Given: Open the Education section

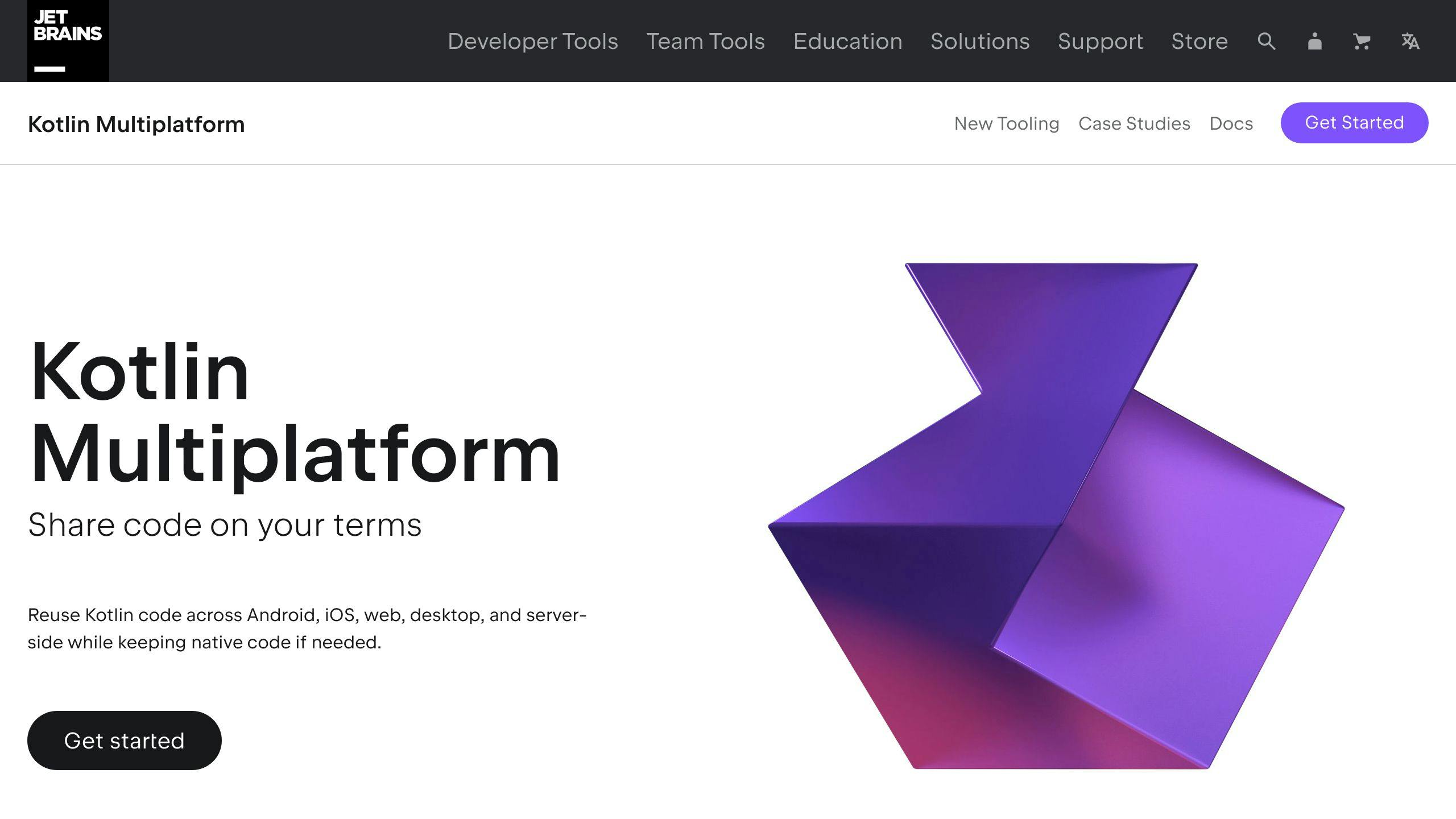Looking at the screenshot, I should (847, 41).
